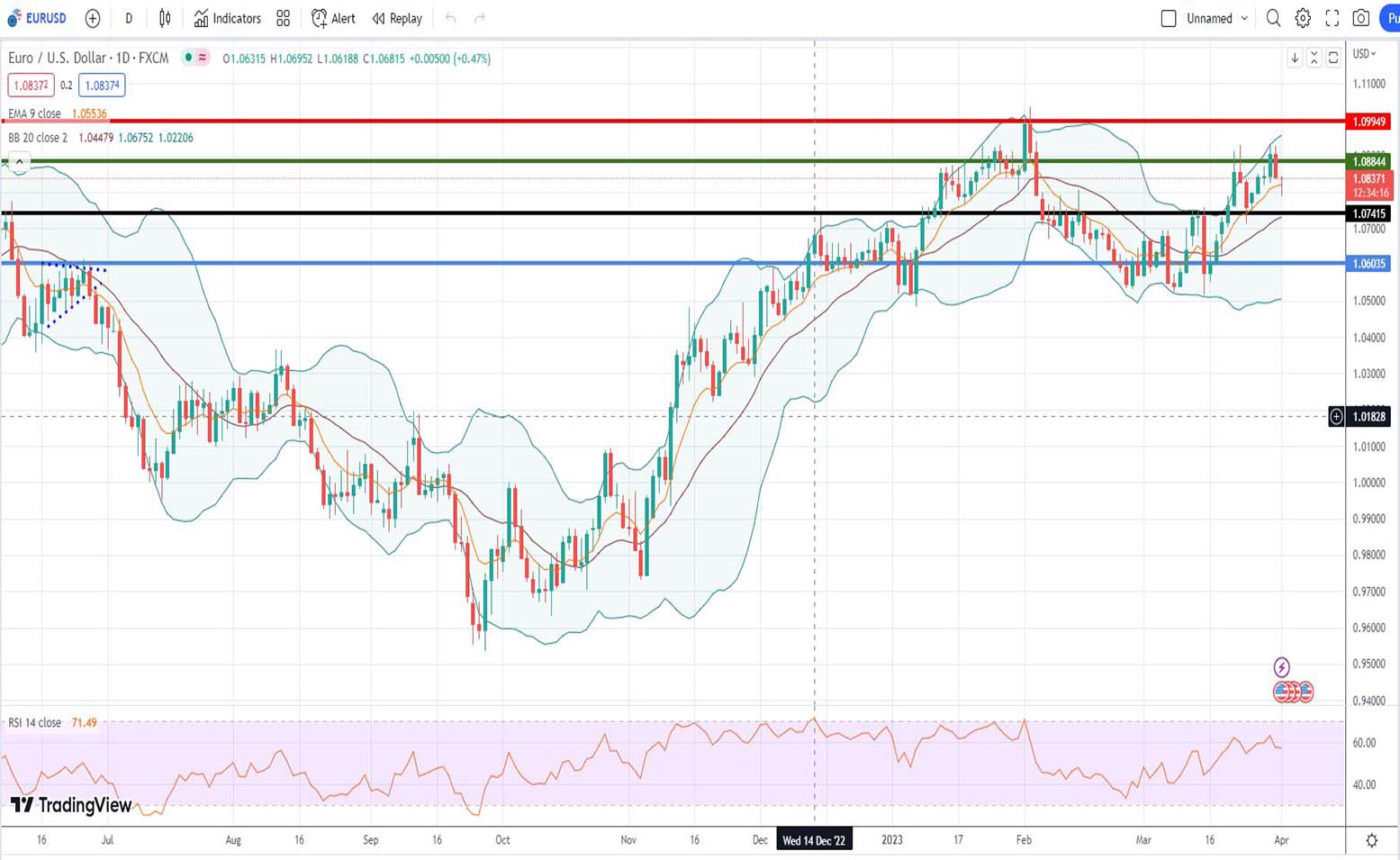Open chart settings gear in top toolbar
Screen dimensions: 1400x860
click(1303, 18)
